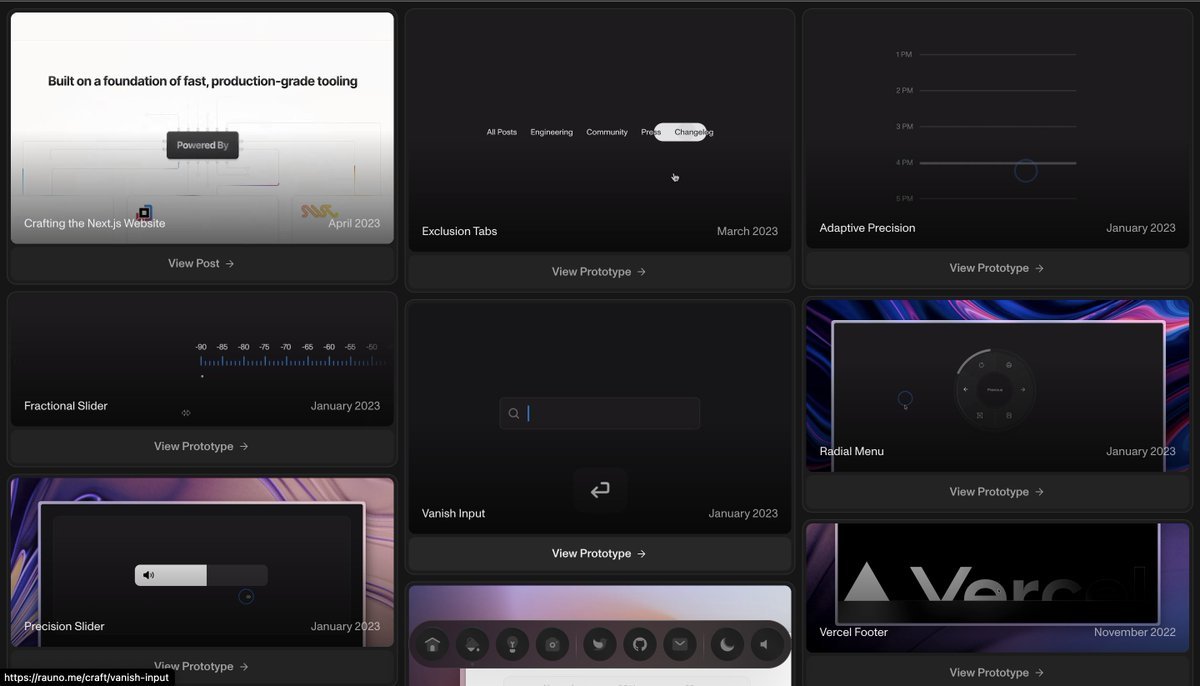
Task: Click the Twitter bird icon in the dock
Action: coord(600,645)
